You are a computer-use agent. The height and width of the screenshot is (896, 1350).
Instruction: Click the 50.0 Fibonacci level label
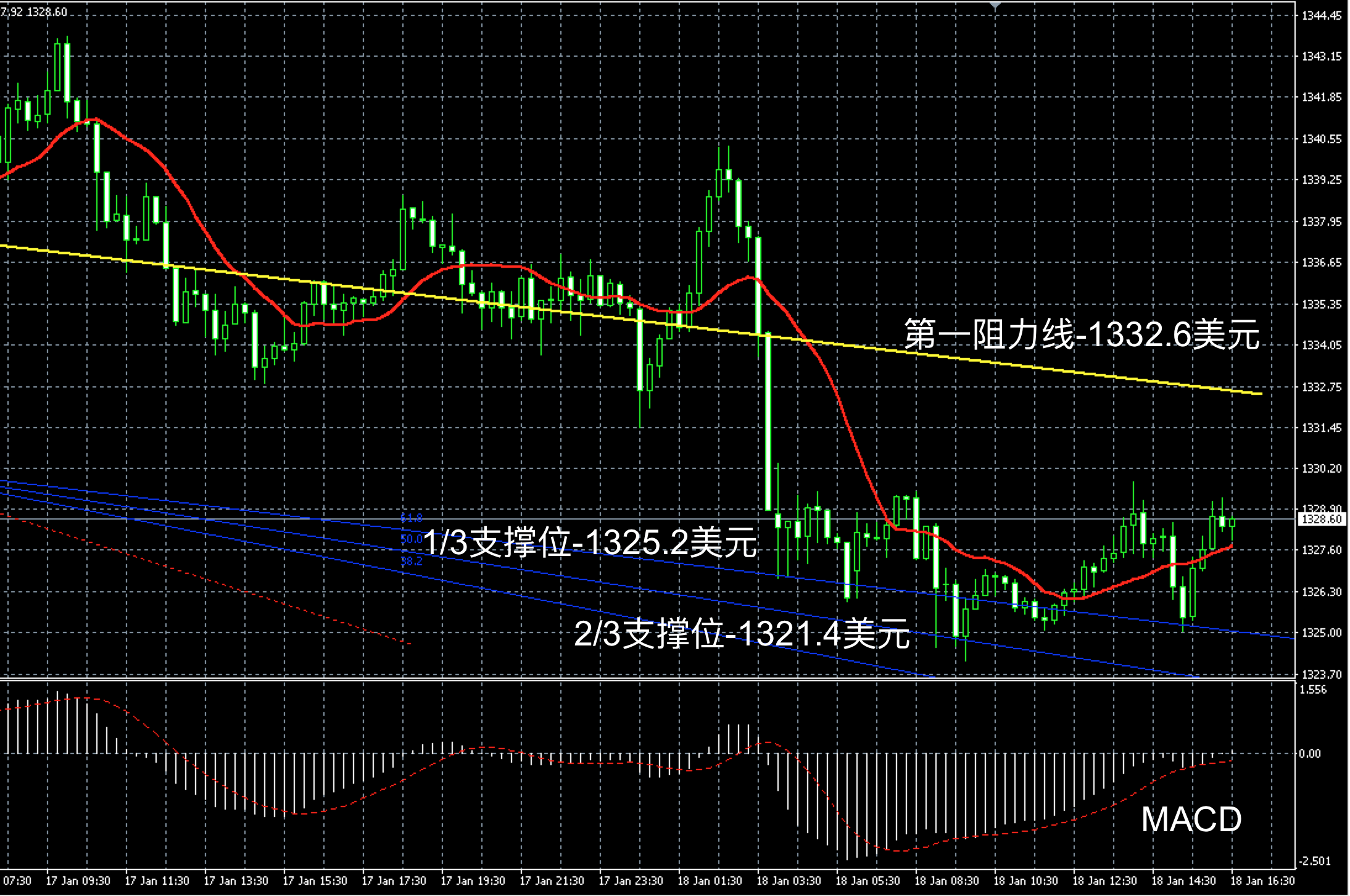[412, 539]
